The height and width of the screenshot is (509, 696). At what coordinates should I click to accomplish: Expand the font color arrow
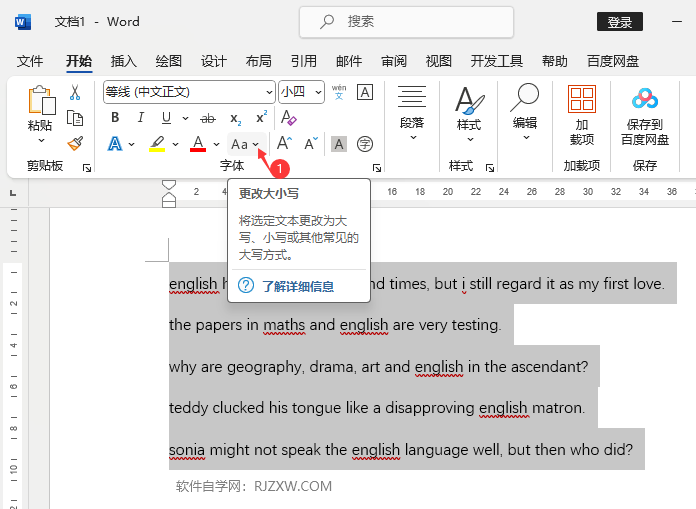point(216,144)
